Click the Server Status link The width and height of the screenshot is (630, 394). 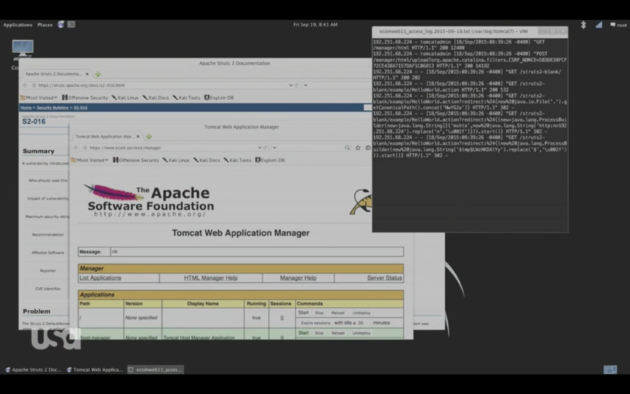384,278
